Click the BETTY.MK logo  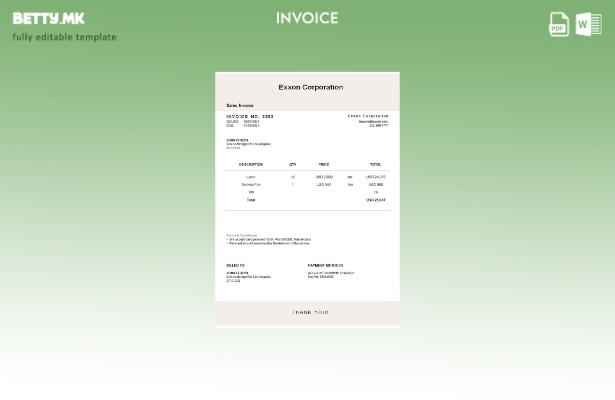48,18
